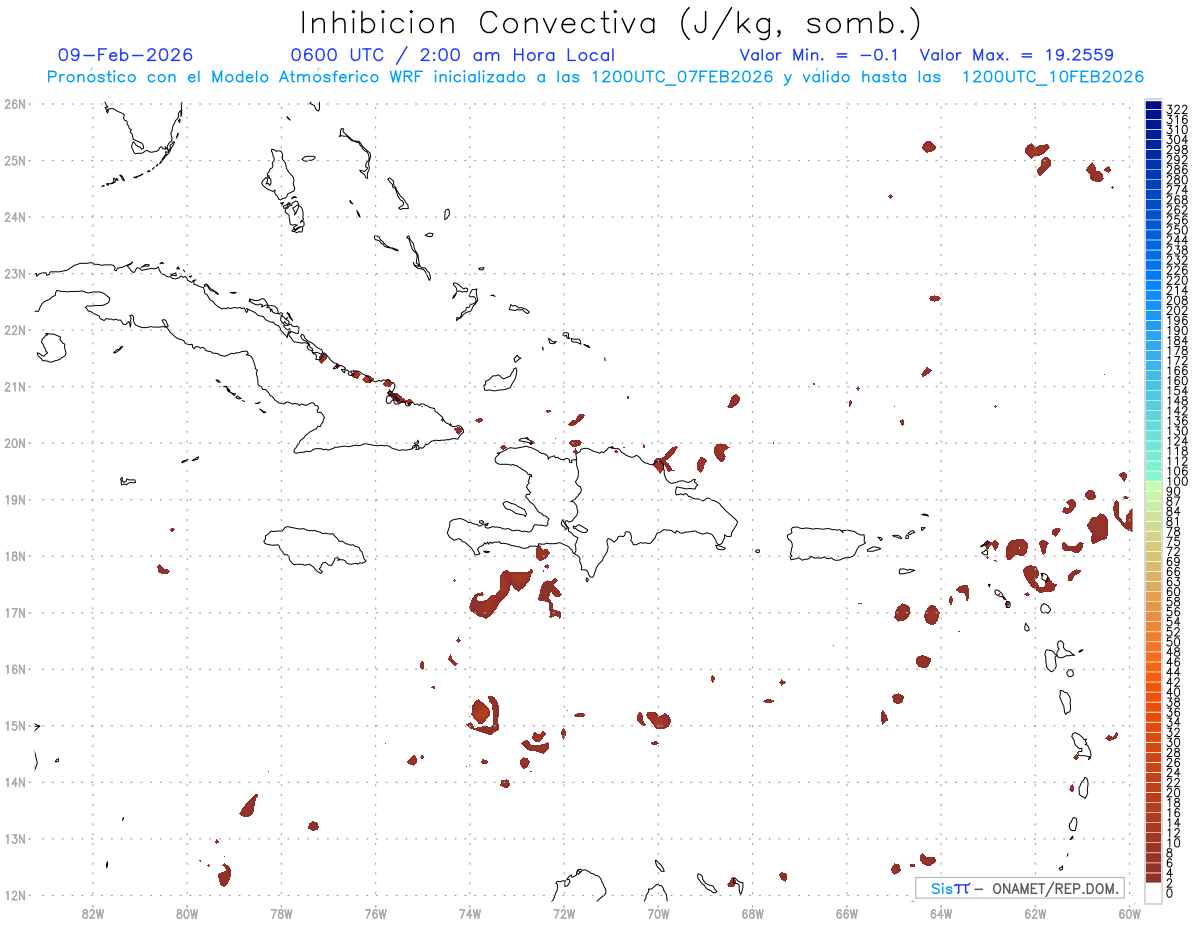Click the '15N' latitude label
1200x927 pixels.
pyautogui.click(x=15, y=725)
